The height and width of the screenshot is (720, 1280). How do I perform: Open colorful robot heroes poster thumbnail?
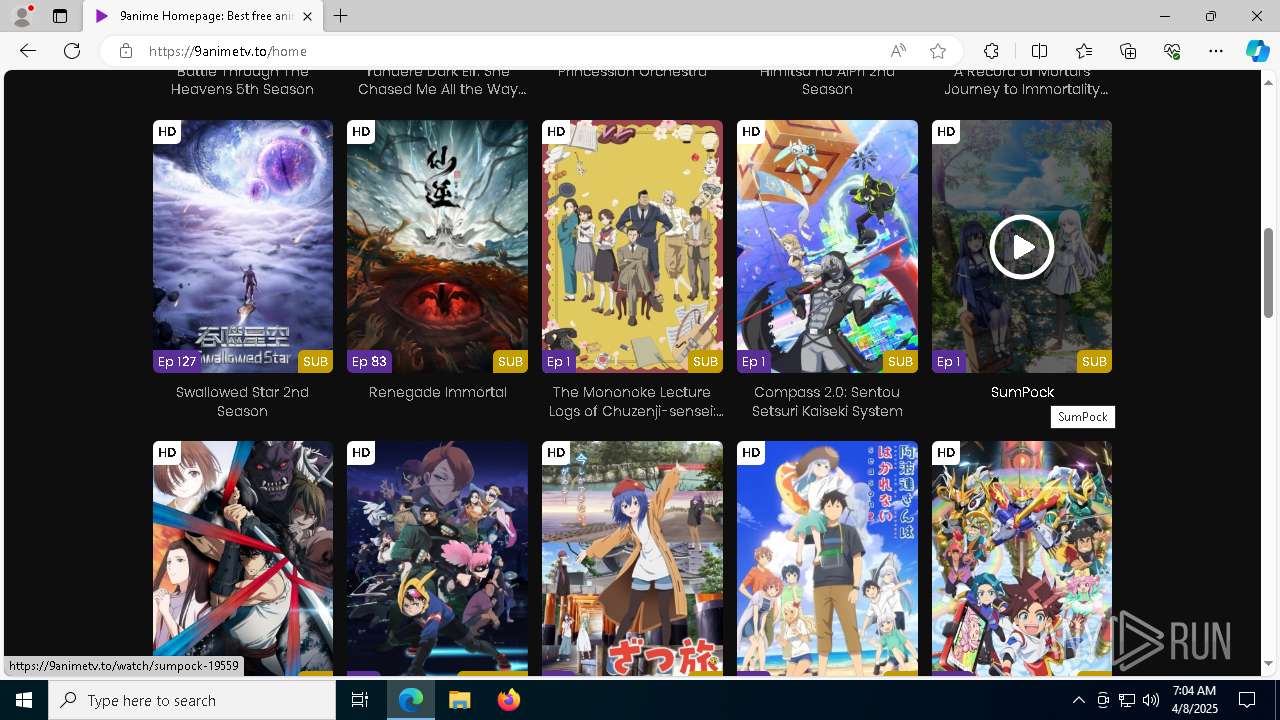pos(1022,558)
